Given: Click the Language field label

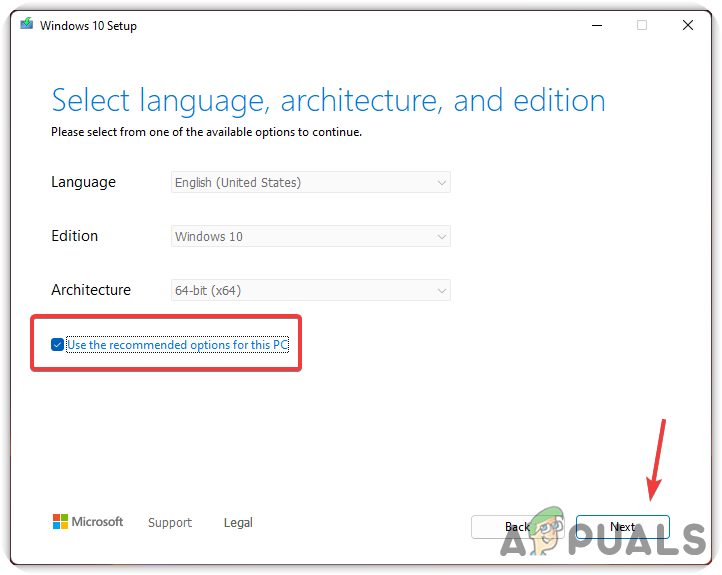Looking at the screenshot, I should 83,182.
